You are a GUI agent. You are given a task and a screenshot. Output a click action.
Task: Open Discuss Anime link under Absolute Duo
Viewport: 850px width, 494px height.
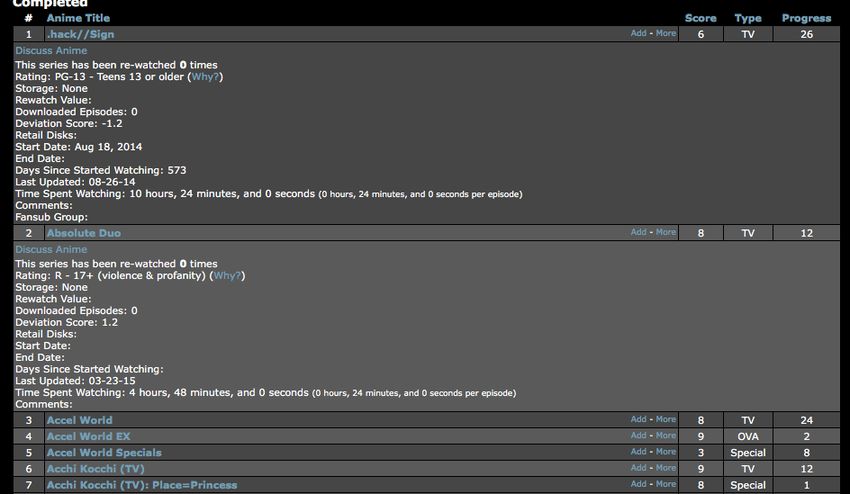pyautogui.click(x=51, y=249)
